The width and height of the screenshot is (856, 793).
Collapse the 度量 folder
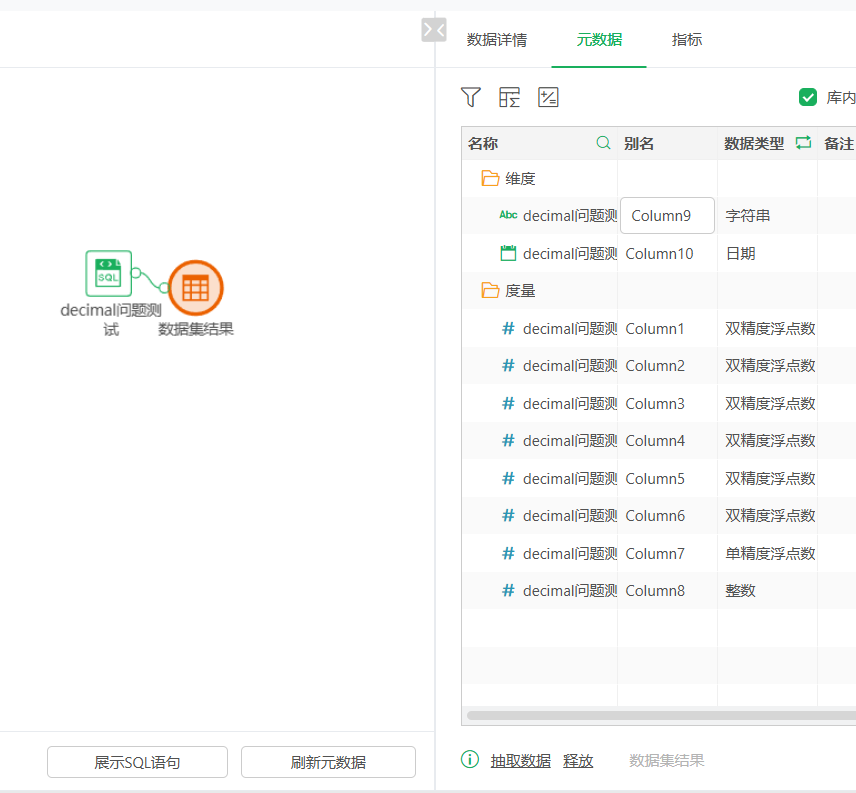[490, 291]
